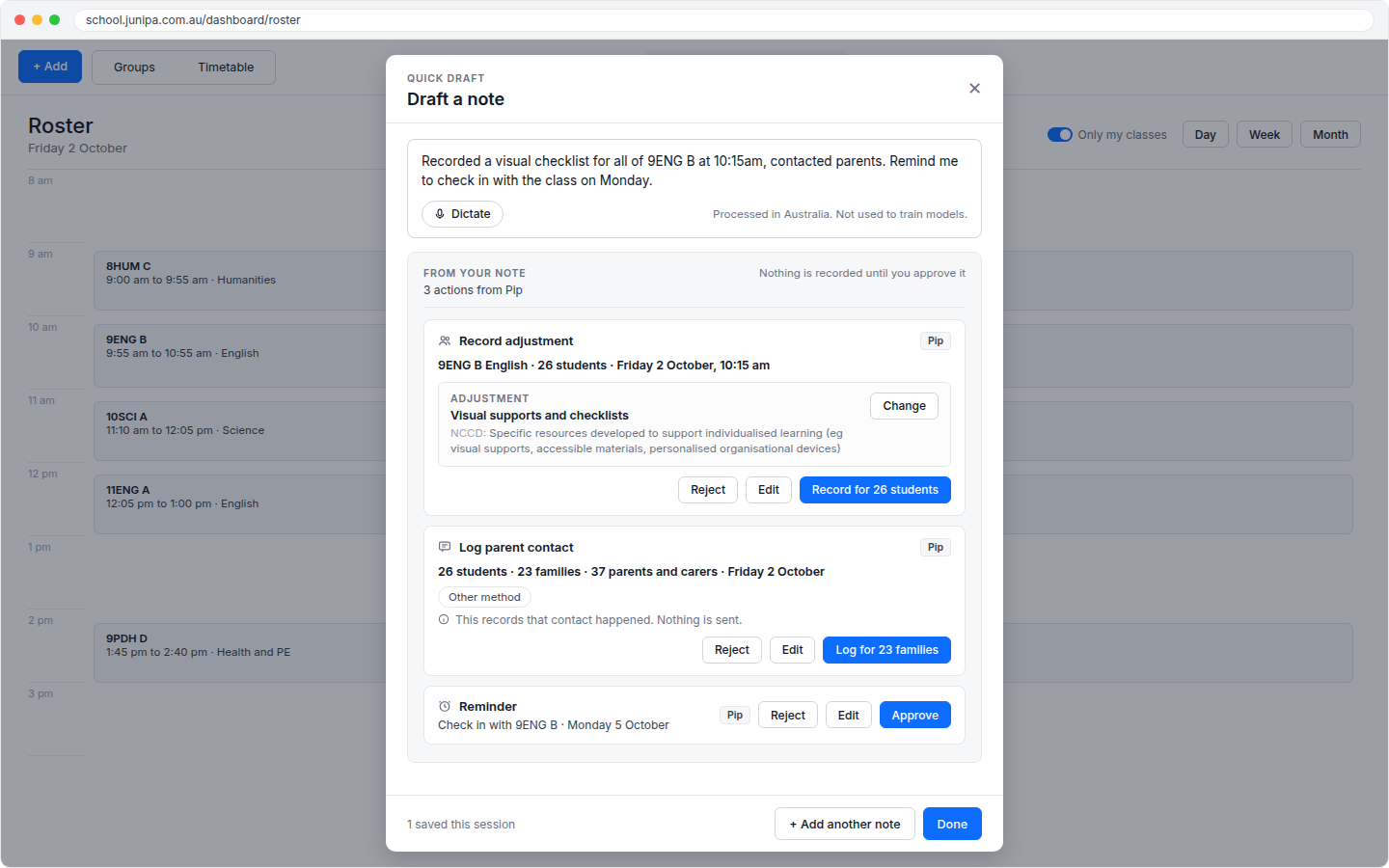Edit the Log parent contact action

pos(793,650)
